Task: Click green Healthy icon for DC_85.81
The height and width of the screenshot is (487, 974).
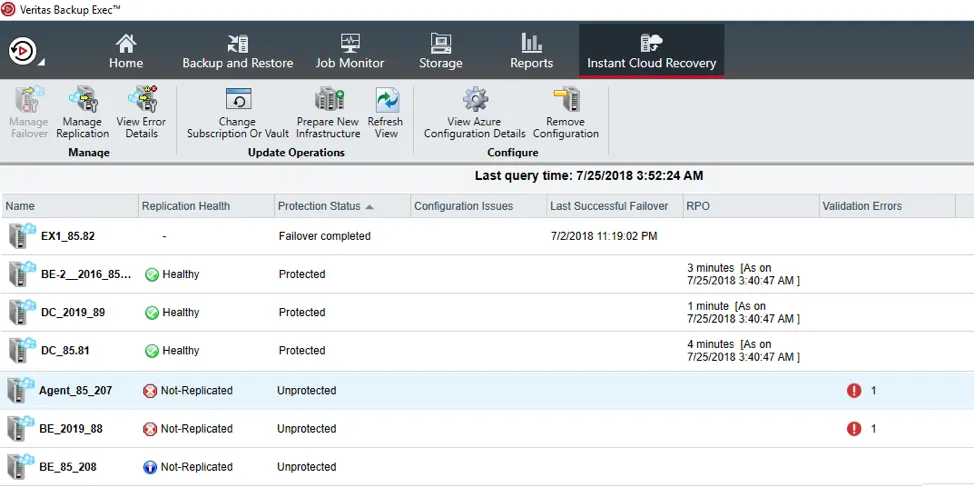Action: (152, 351)
